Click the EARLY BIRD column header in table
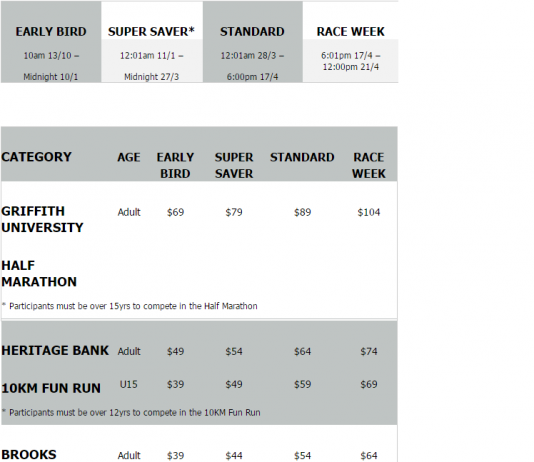Viewport: 534px width, 462px height. pyautogui.click(x=175, y=165)
